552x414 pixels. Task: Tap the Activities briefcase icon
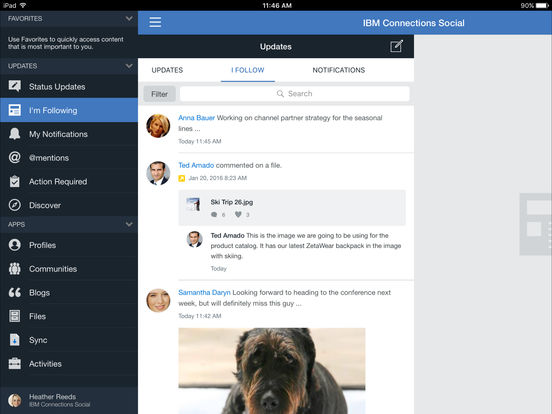pyautogui.click(x=15, y=364)
